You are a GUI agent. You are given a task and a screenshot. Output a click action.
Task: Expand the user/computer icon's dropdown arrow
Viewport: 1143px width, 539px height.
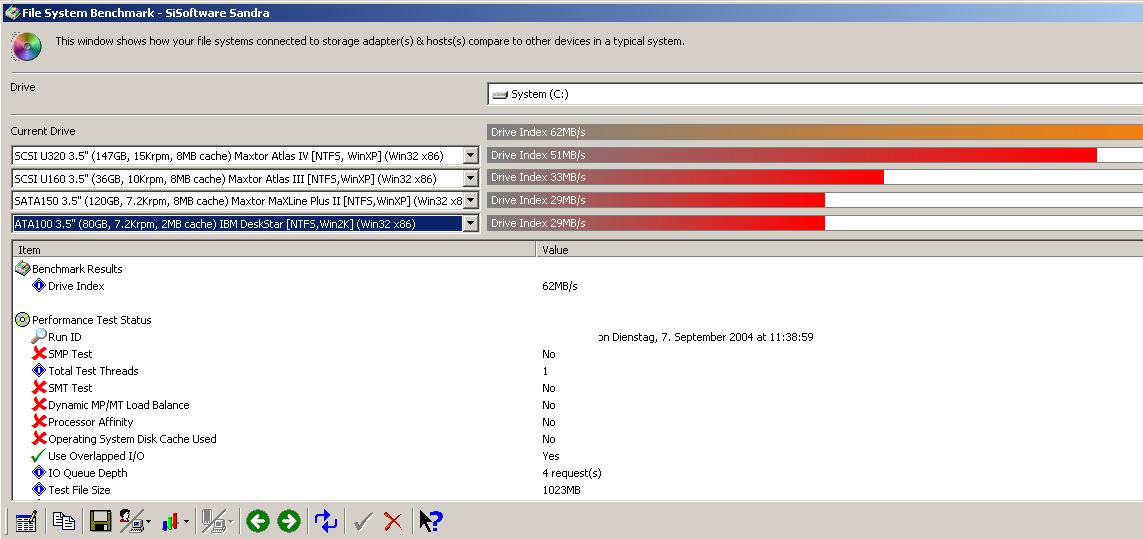pos(149,522)
